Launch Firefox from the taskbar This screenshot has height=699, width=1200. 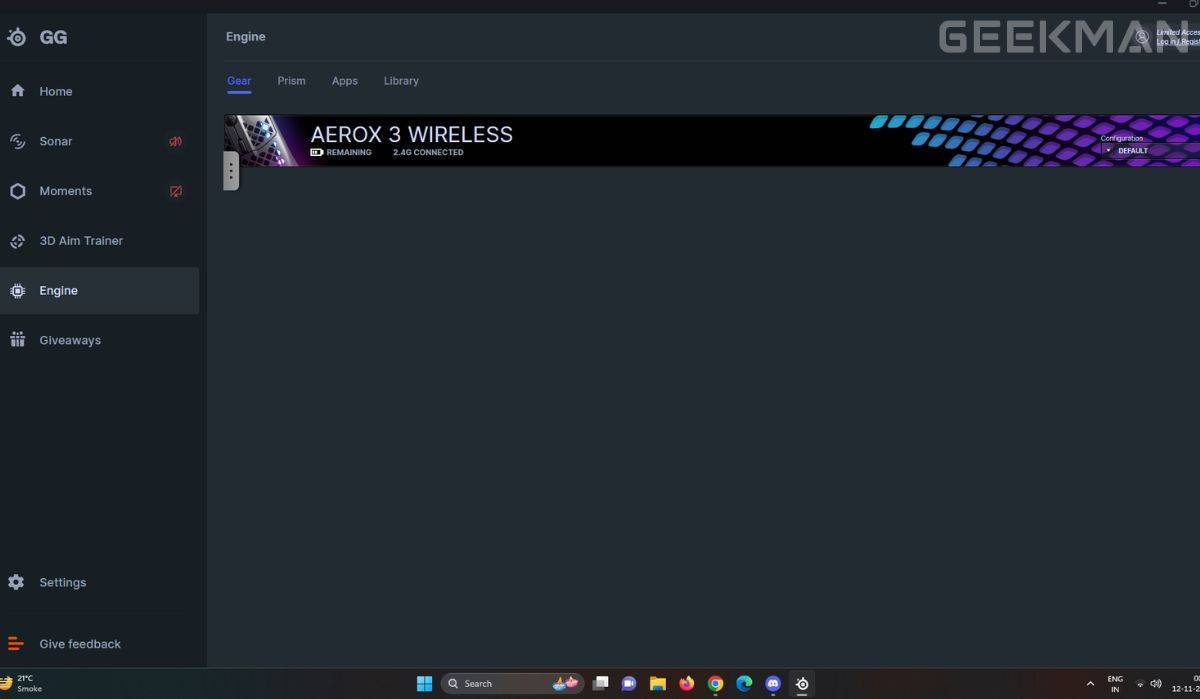click(687, 684)
